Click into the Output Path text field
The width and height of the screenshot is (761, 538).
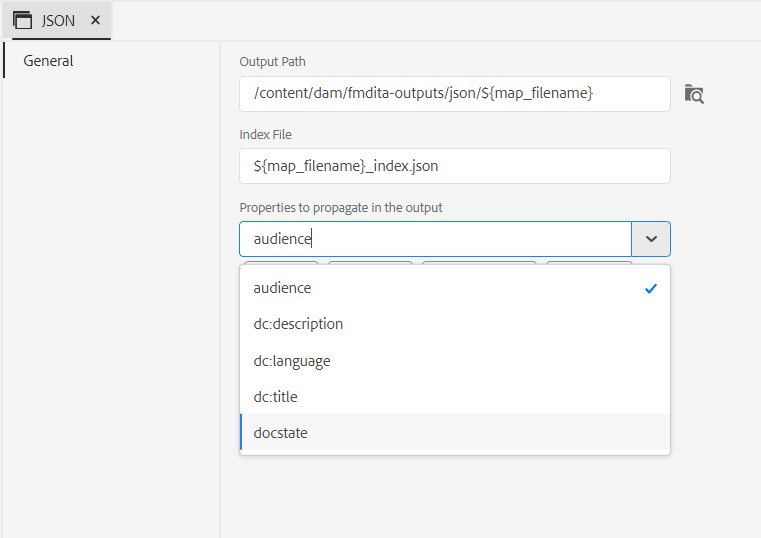pyautogui.click(x=454, y=94)
